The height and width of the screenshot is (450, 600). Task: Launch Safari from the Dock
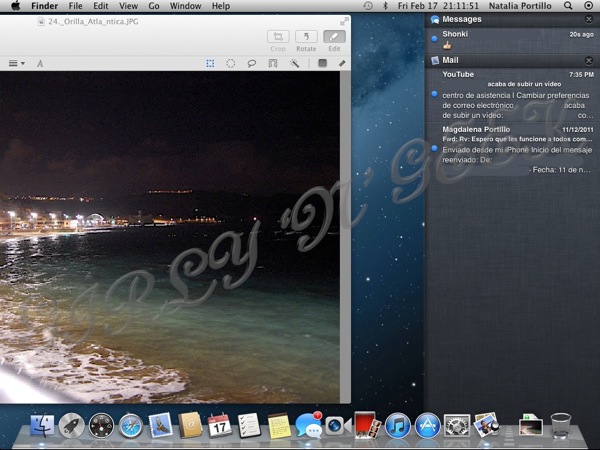coord(130,426)
